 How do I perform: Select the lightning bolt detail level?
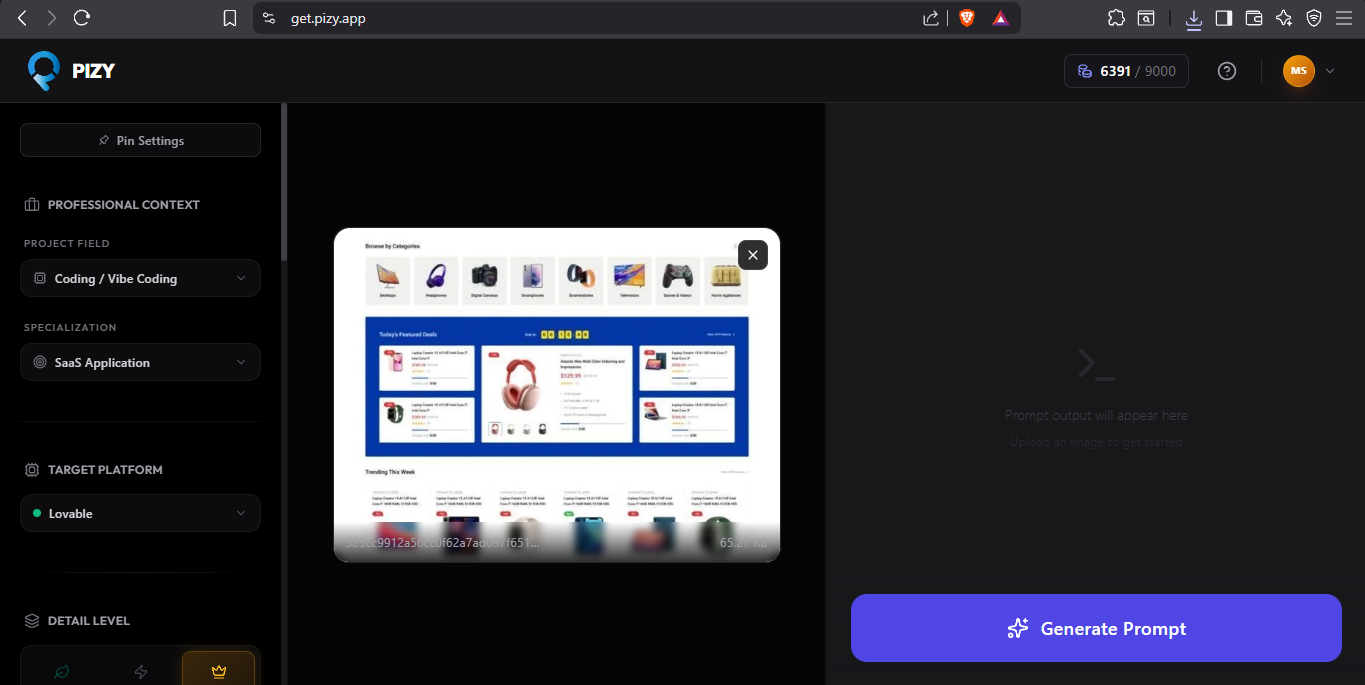point(140,671)
